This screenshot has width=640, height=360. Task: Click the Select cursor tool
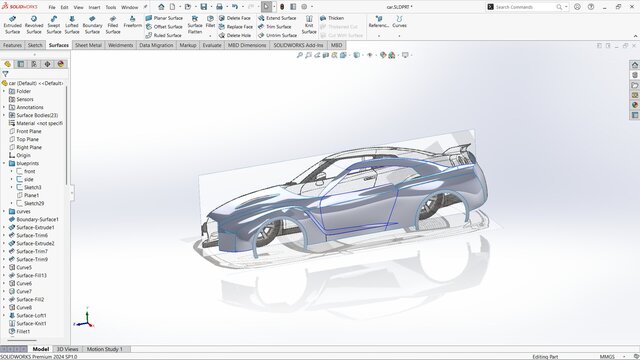pyautogui.click(x=266, y=7)
